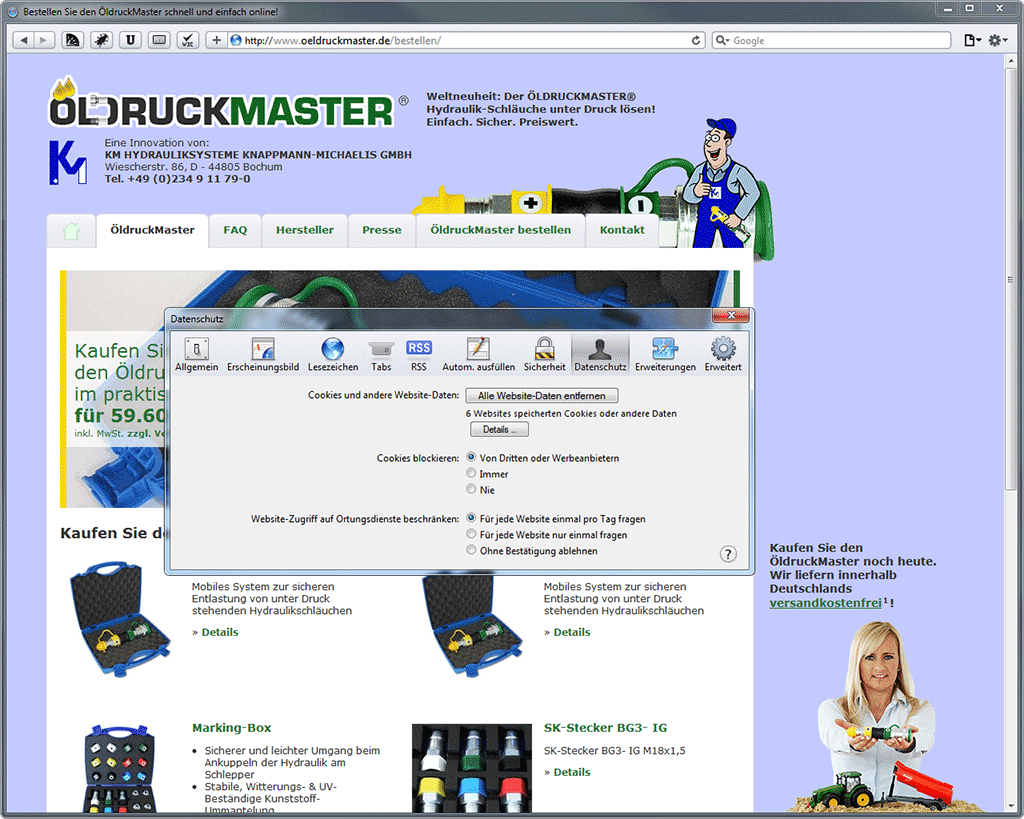Go back to the previous page
Screen dimensions: 1024x819
[24, 40]
